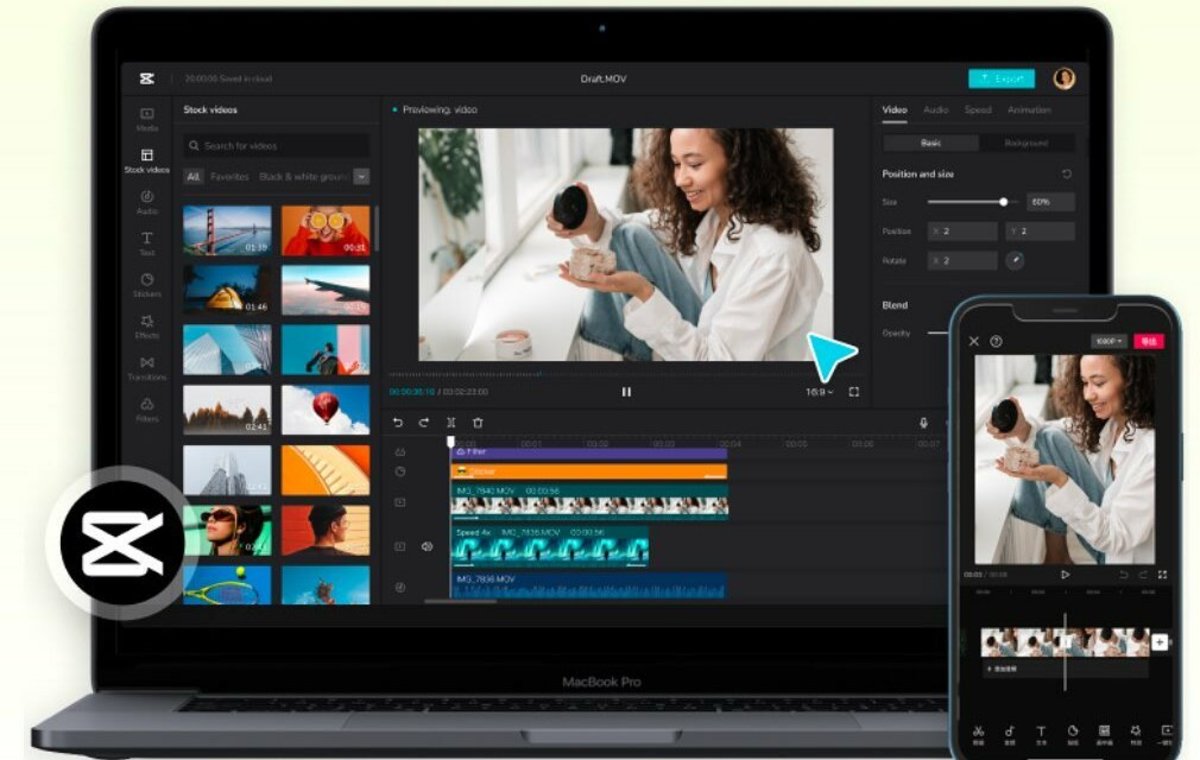Open the Black & white ground category menu

click(302, 175)
